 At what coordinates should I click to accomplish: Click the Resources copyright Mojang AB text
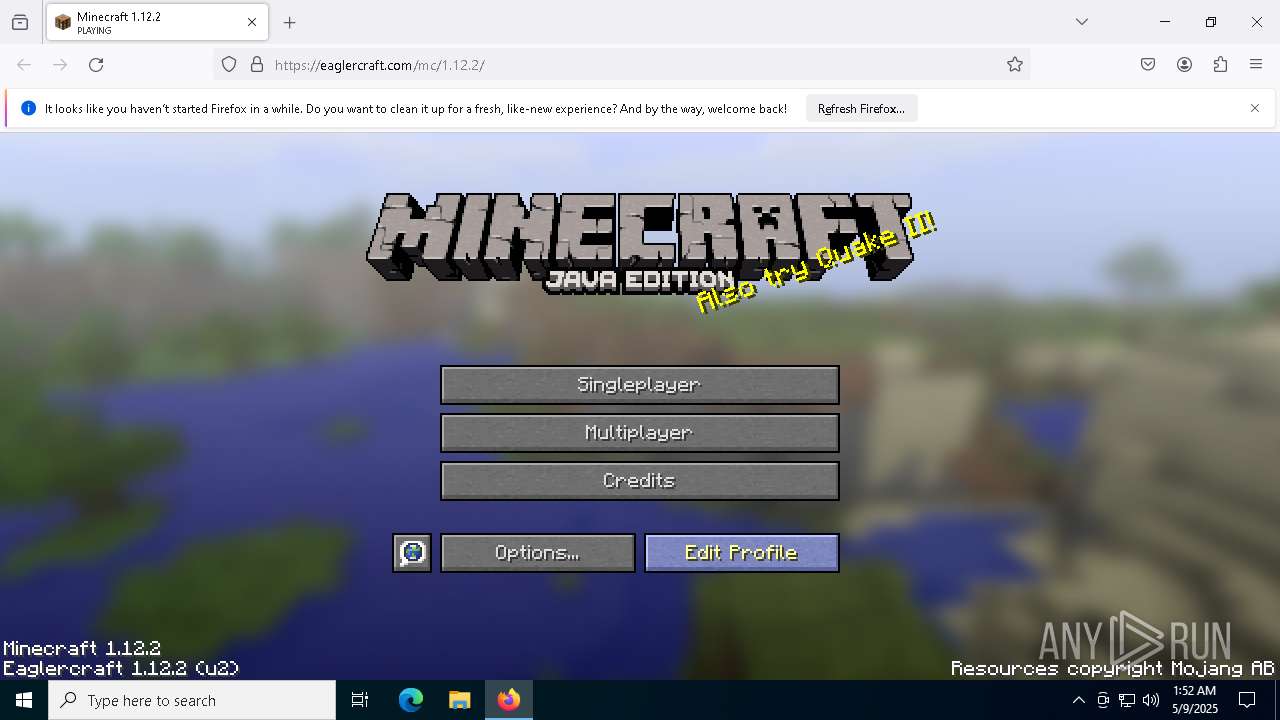[1113, 668]
